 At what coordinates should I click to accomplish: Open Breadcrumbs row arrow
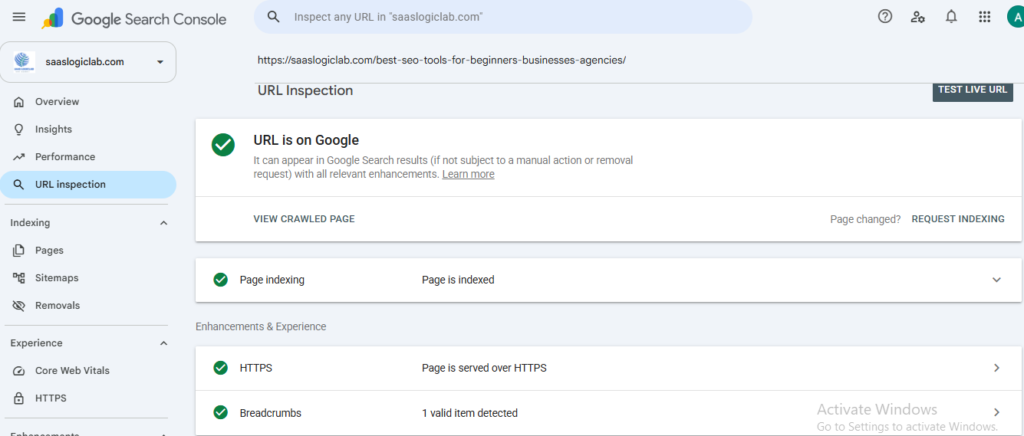(997, 413)
